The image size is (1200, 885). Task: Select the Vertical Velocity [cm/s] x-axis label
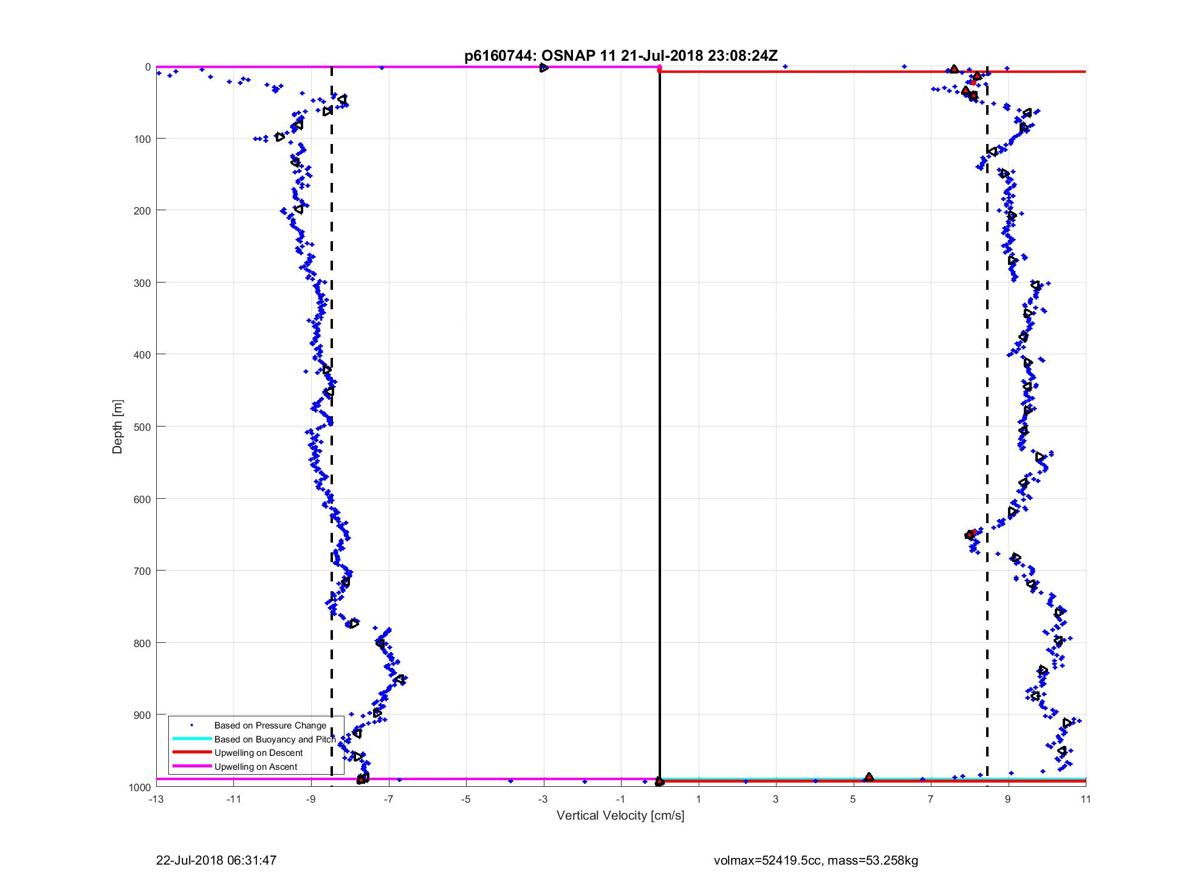(620, 816)
